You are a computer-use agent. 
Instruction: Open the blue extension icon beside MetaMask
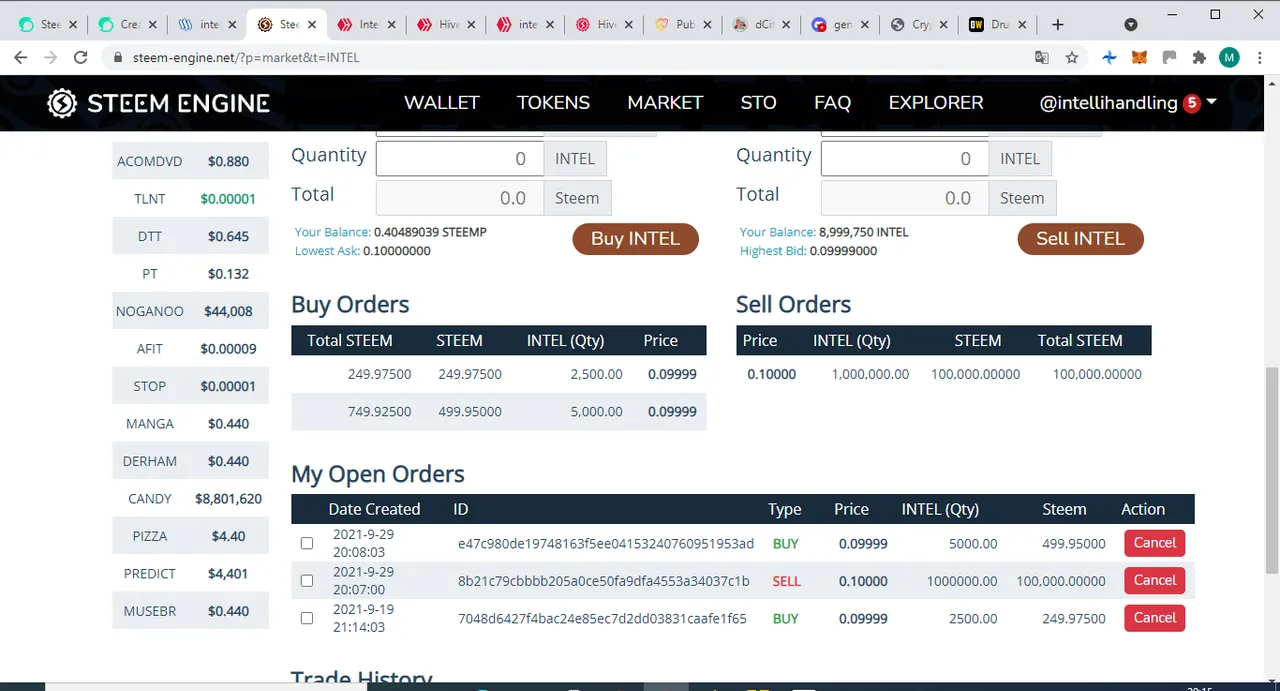(1109, 58)
